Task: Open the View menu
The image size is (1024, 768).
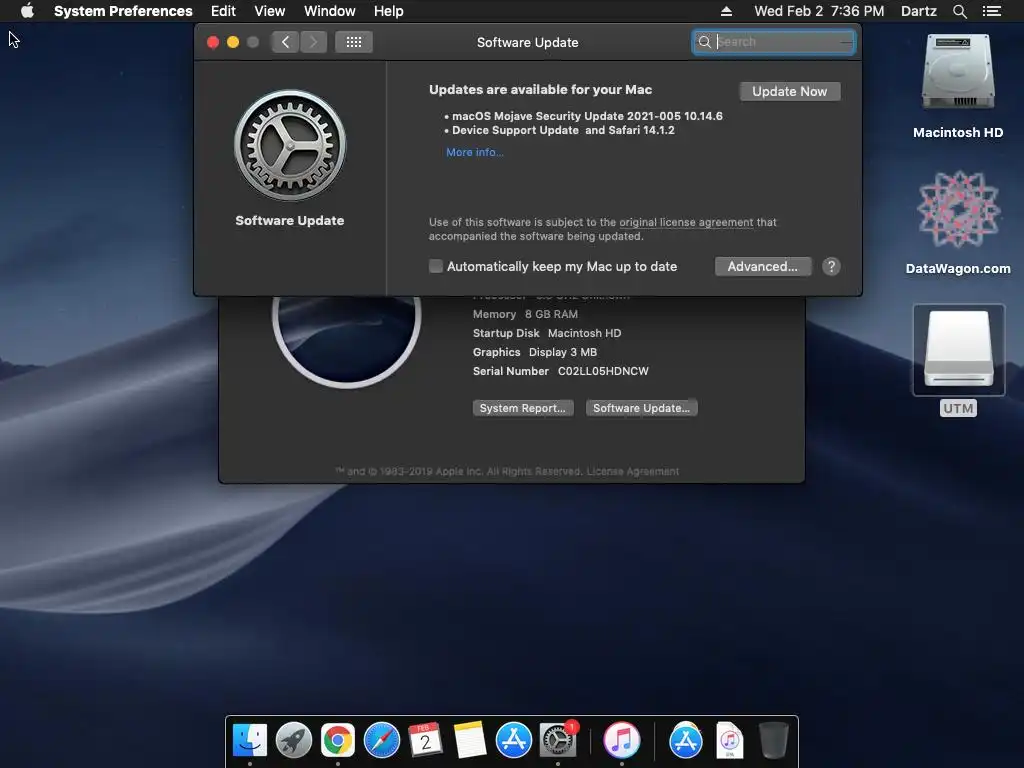Action: (x=270, y=11)
